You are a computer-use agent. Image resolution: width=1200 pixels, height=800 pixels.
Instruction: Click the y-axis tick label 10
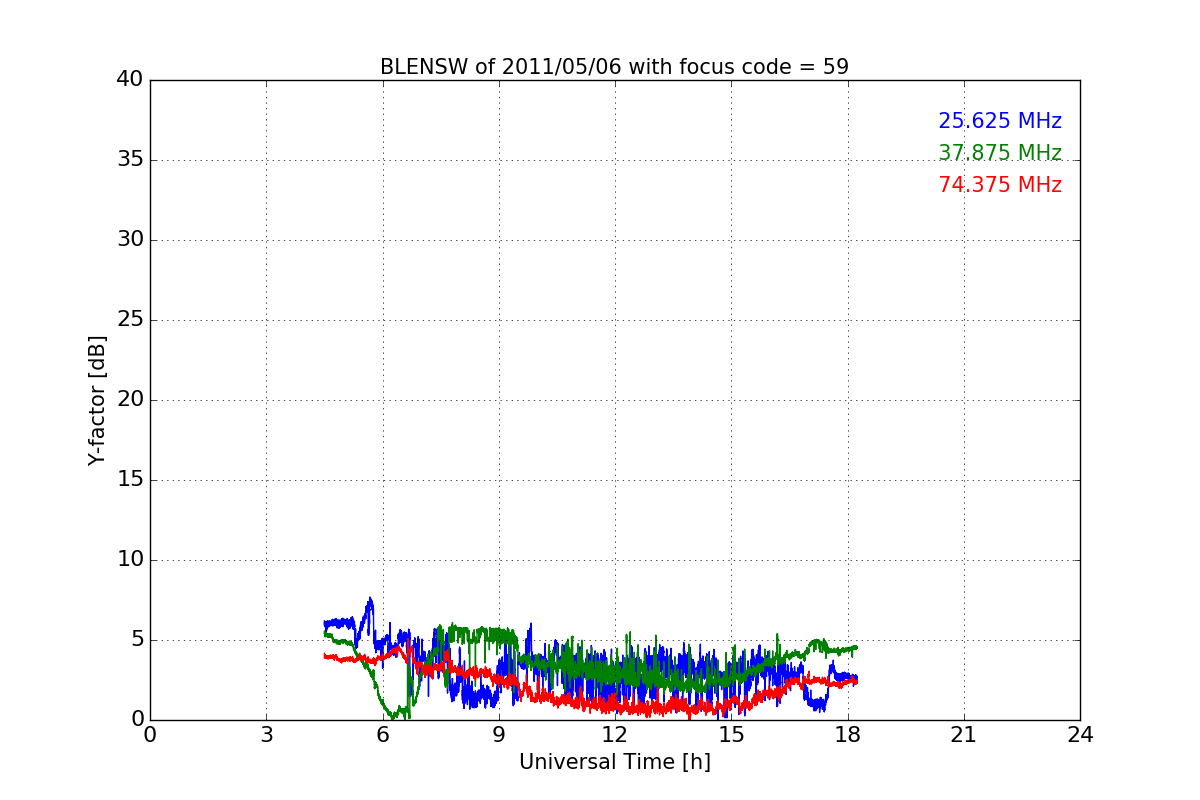click(x=130, y=560)
